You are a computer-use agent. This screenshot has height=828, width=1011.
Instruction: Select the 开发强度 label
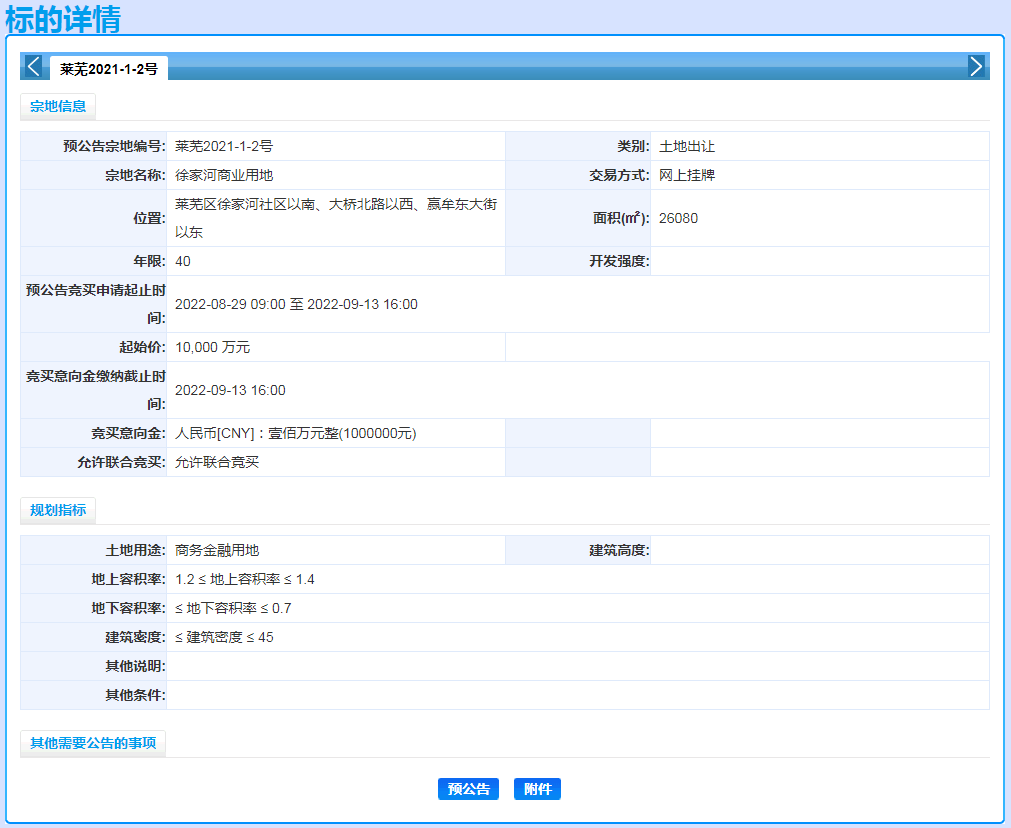pos(619,261)
